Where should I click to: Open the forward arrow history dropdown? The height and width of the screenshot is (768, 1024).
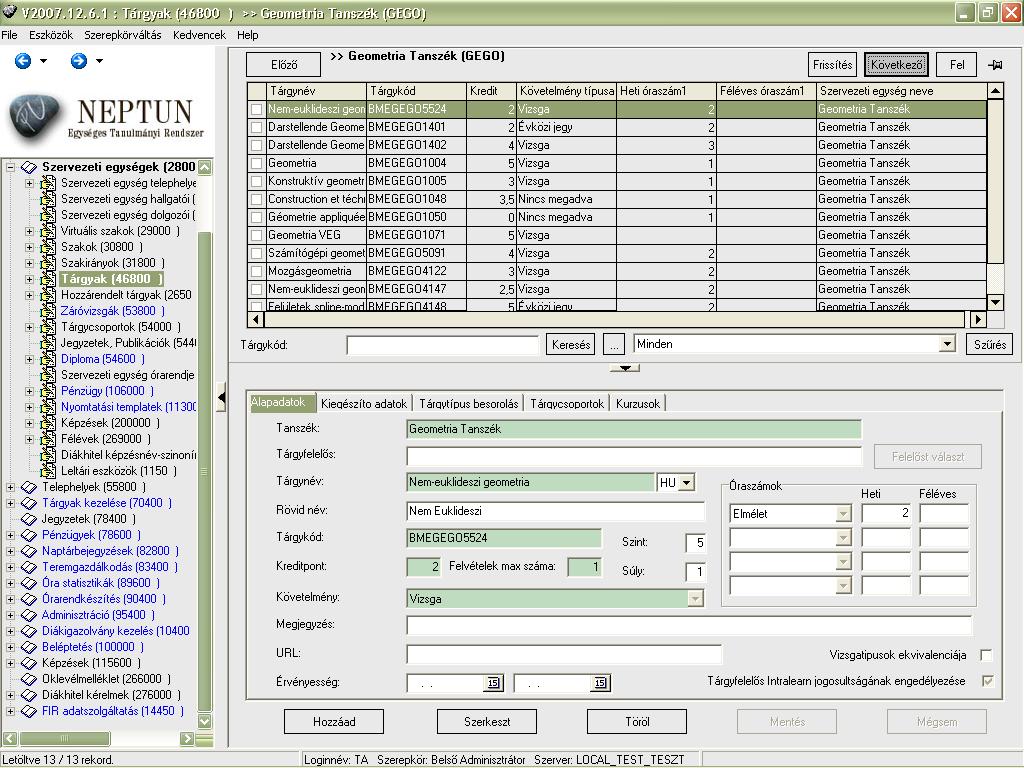coord(99,61)
